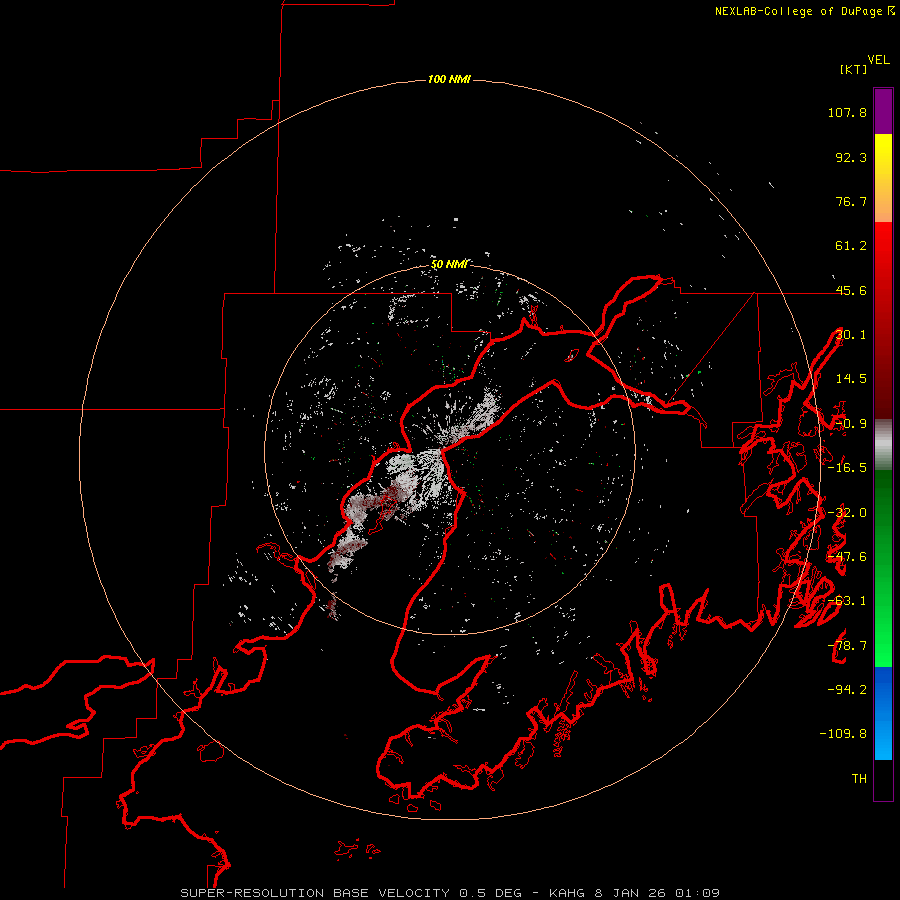This screenshot has height=900, width=900.
Task: Click the -109.8 velocity scale value
Action: pos(844,734)
